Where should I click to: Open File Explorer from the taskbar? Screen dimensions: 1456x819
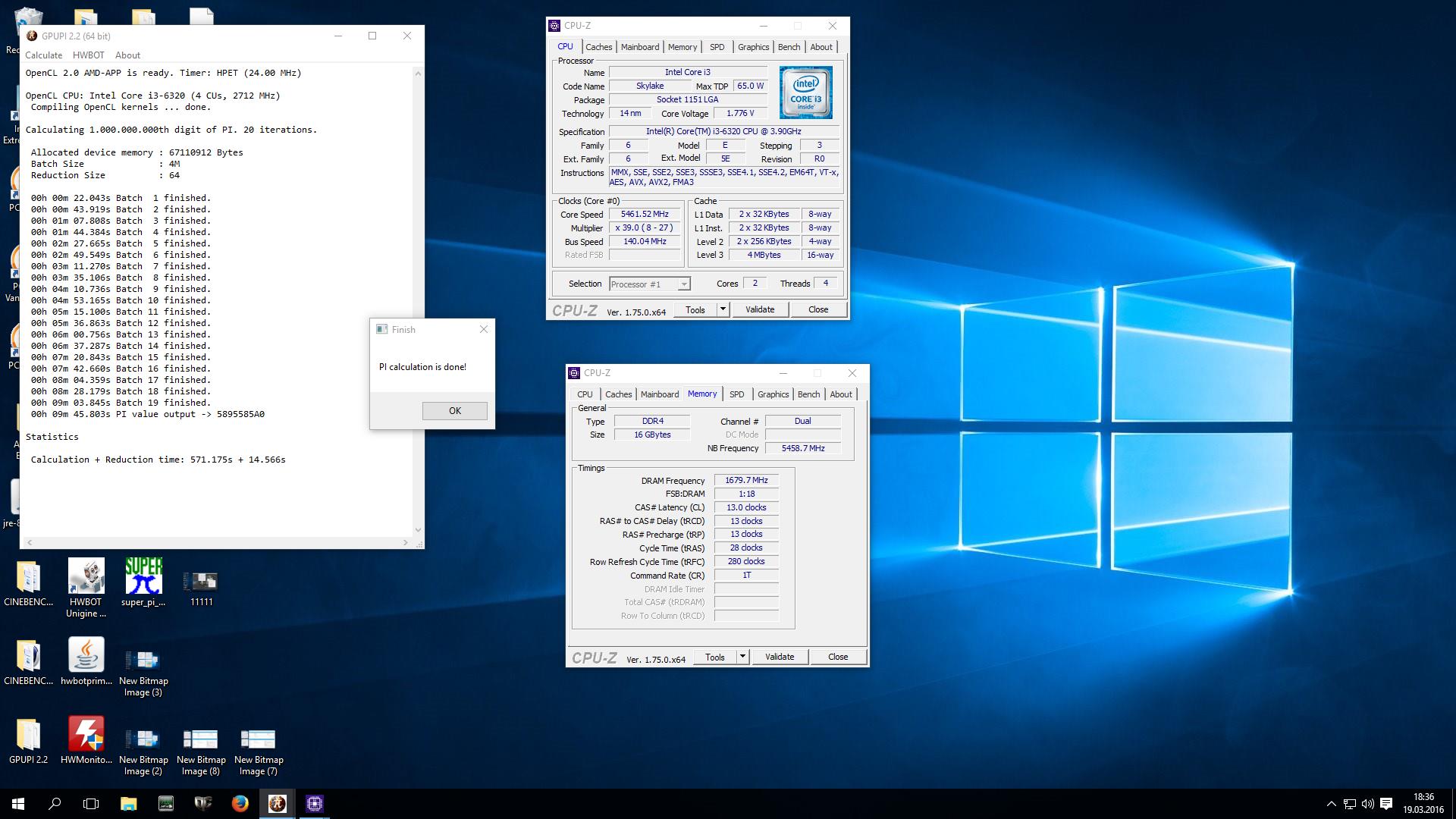(128, 804)
